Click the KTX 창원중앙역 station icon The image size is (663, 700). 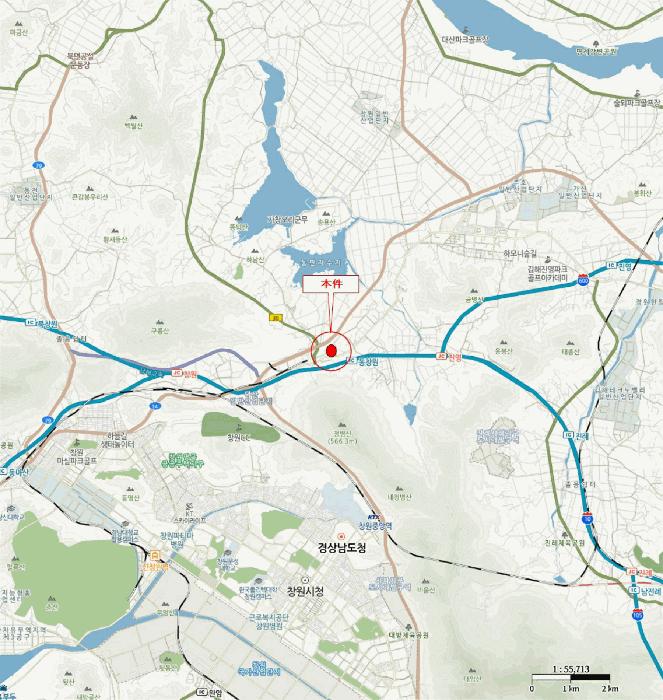[x=374, y=517]
